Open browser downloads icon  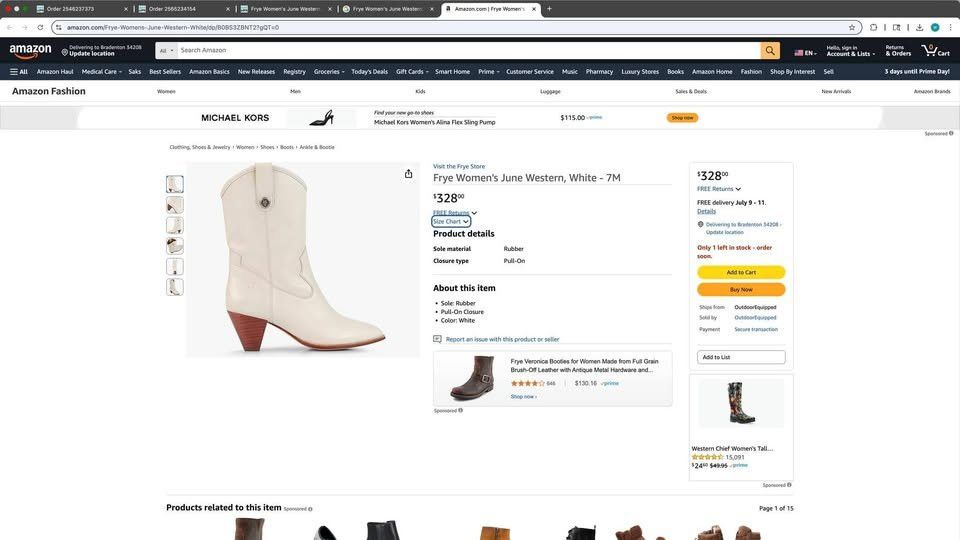pyautogui.click(x=919, y=28)
